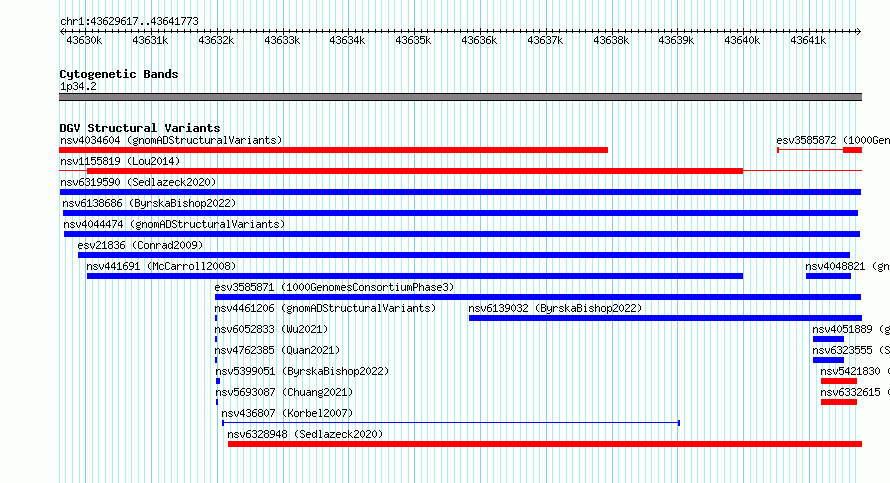Select blue bar under nsv6319590

click(x=460, y=192)
